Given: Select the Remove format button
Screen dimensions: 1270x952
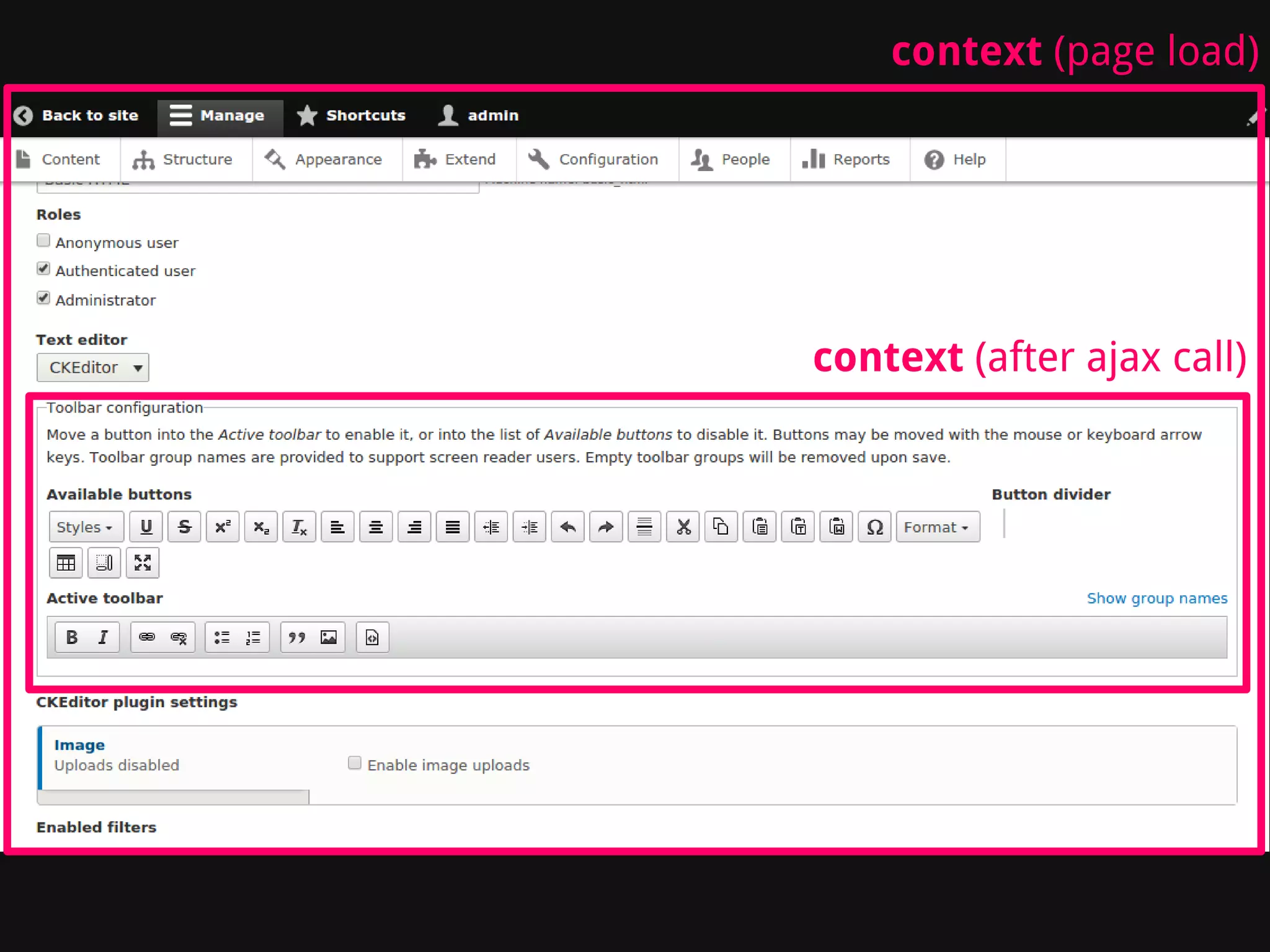Looking at the screenshot, I should coord(300,527).
